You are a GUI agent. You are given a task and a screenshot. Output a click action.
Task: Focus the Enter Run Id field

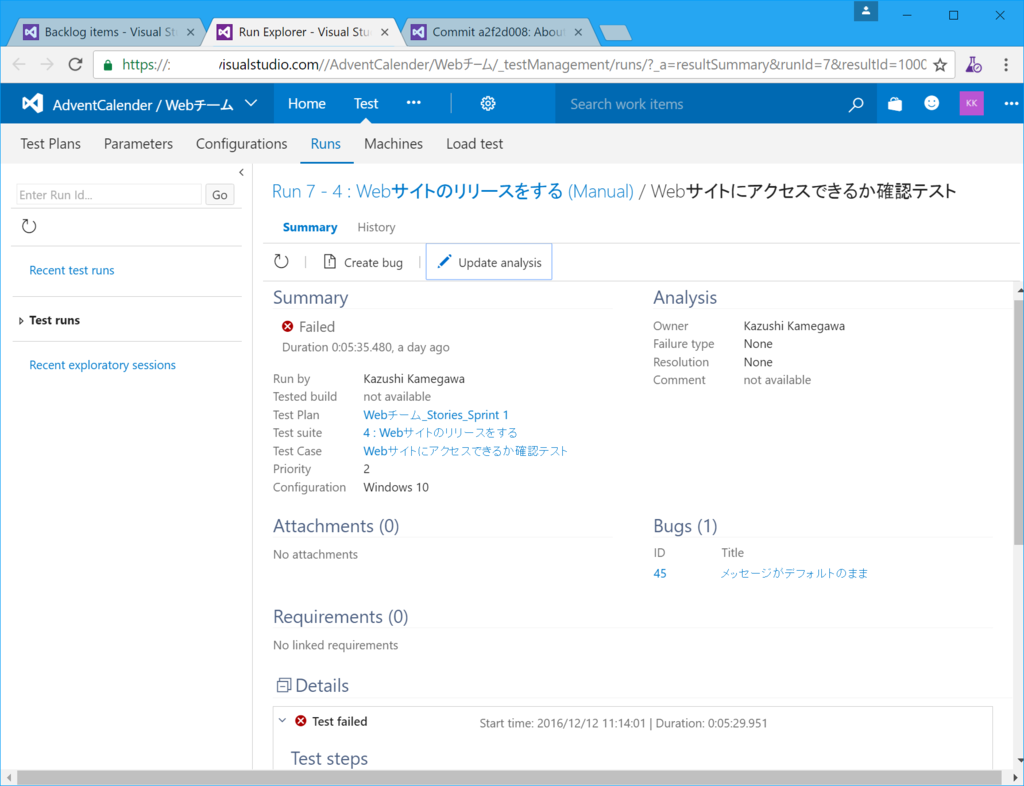point(108,195)
